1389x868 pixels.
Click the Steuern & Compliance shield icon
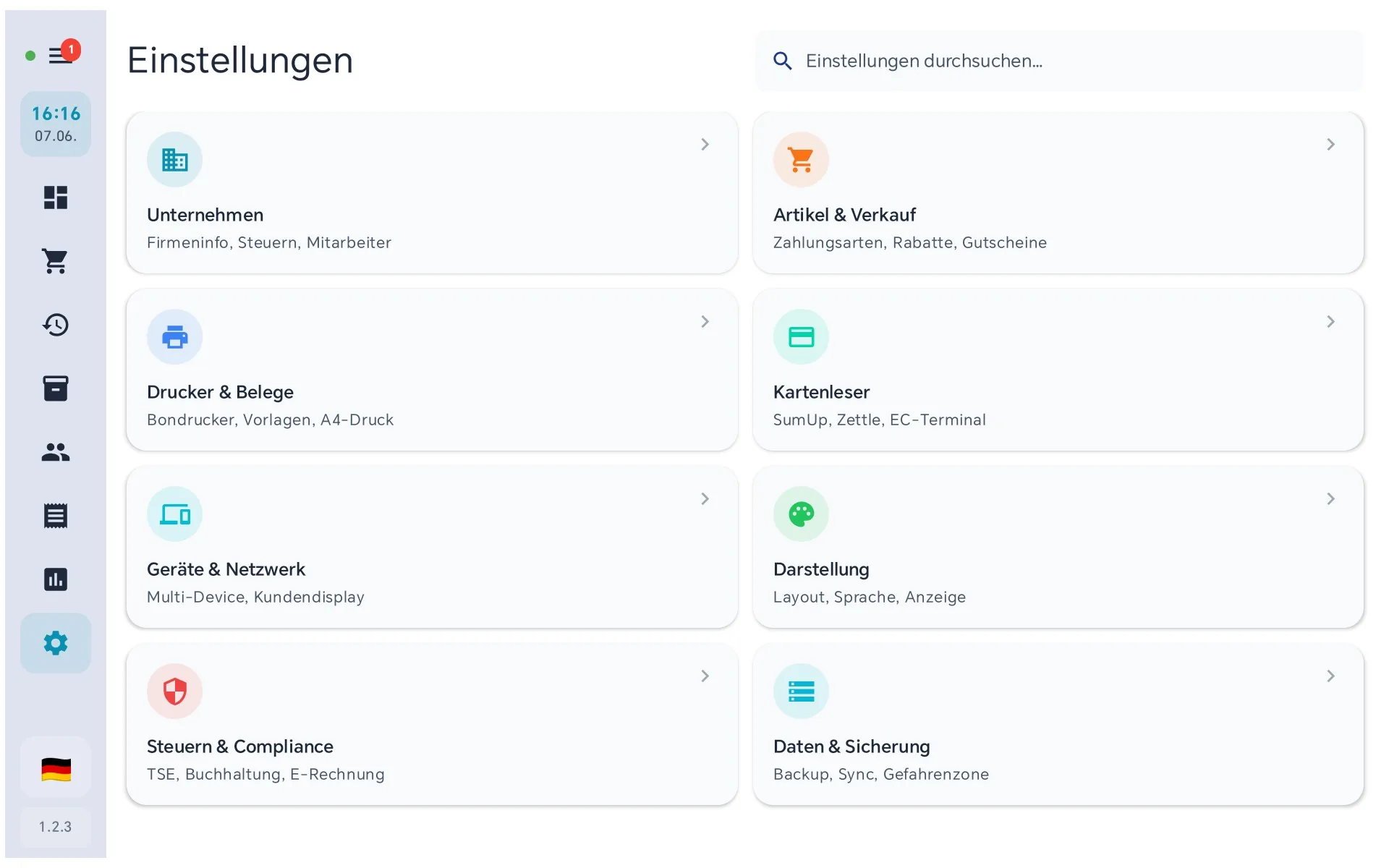174,691
